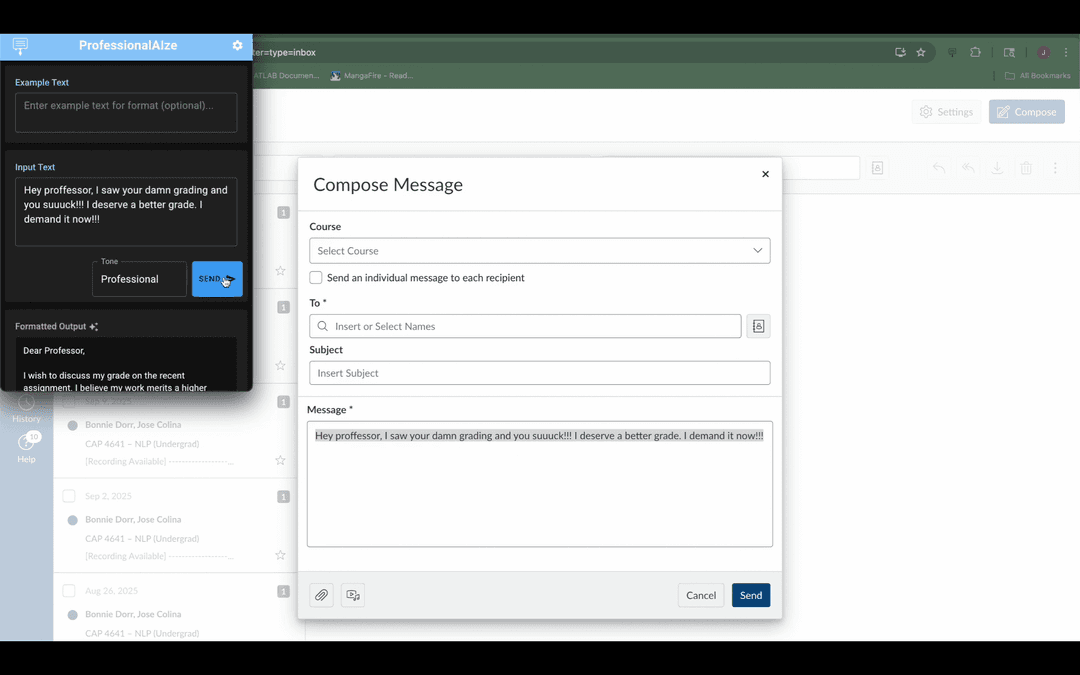Enable send individual message to each recipient

coord(316,278)
